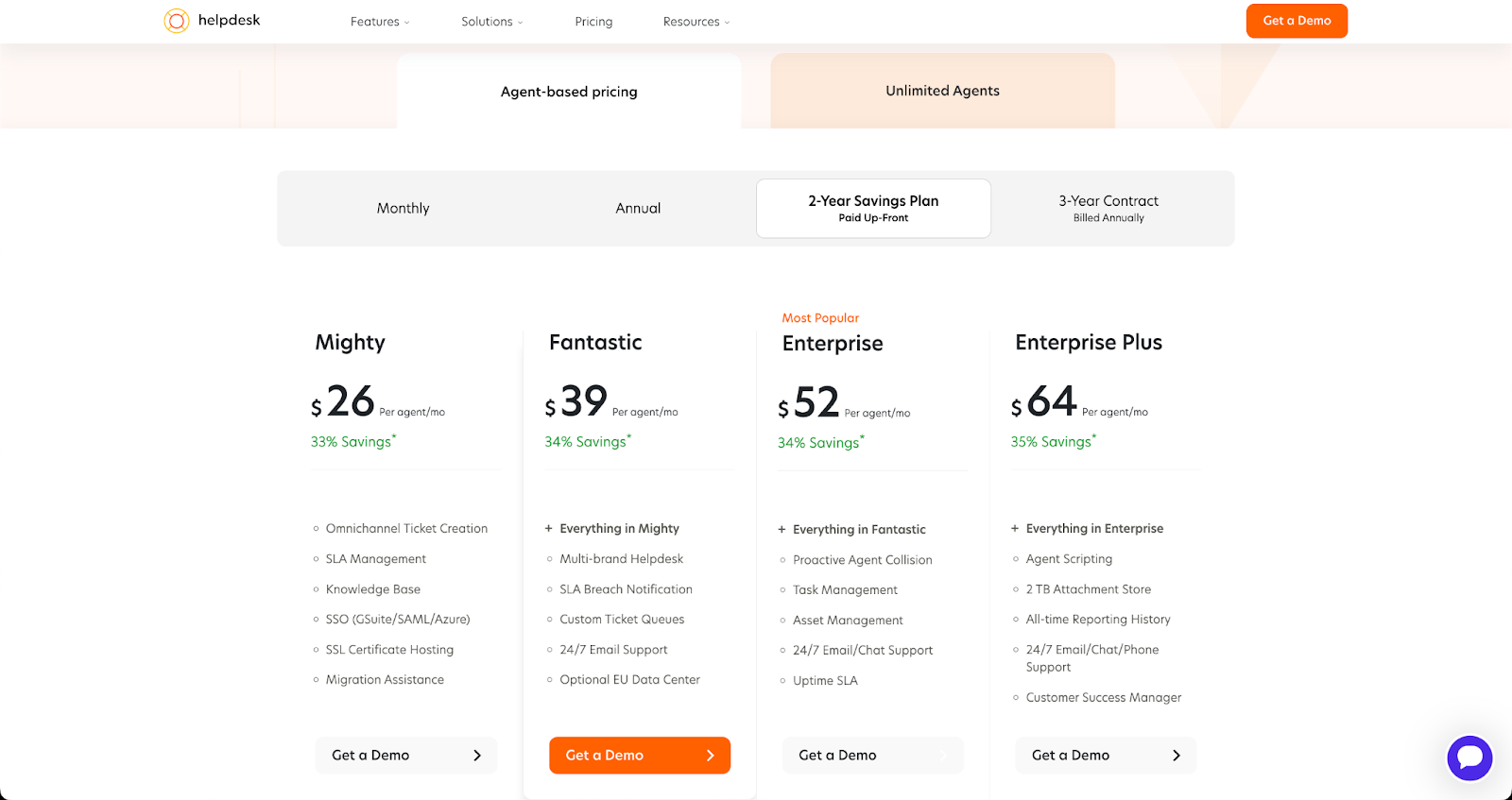Click arrow on Enterprise Plus Get a Demo
Viewport: 1512px width, 800px height.
click(1177, 756)
